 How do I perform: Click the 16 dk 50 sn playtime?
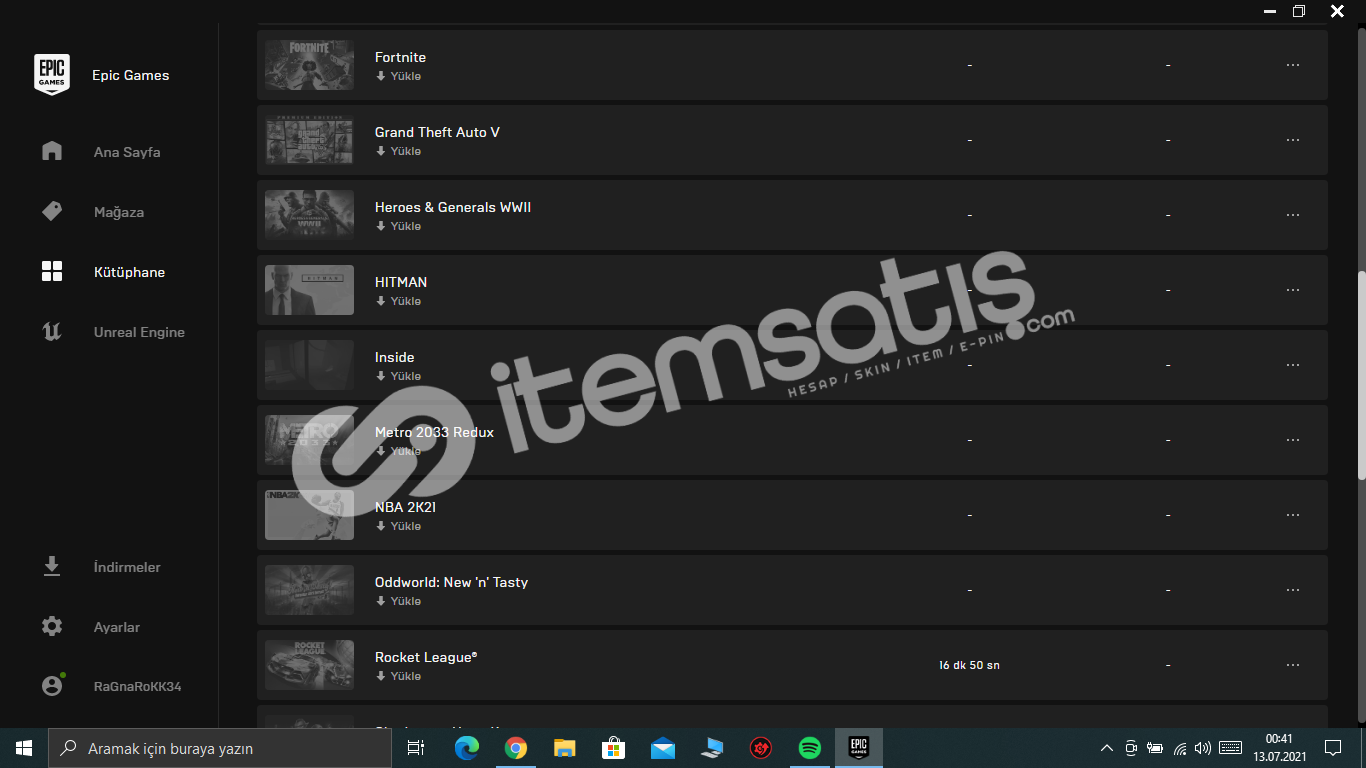click(969, 665)
